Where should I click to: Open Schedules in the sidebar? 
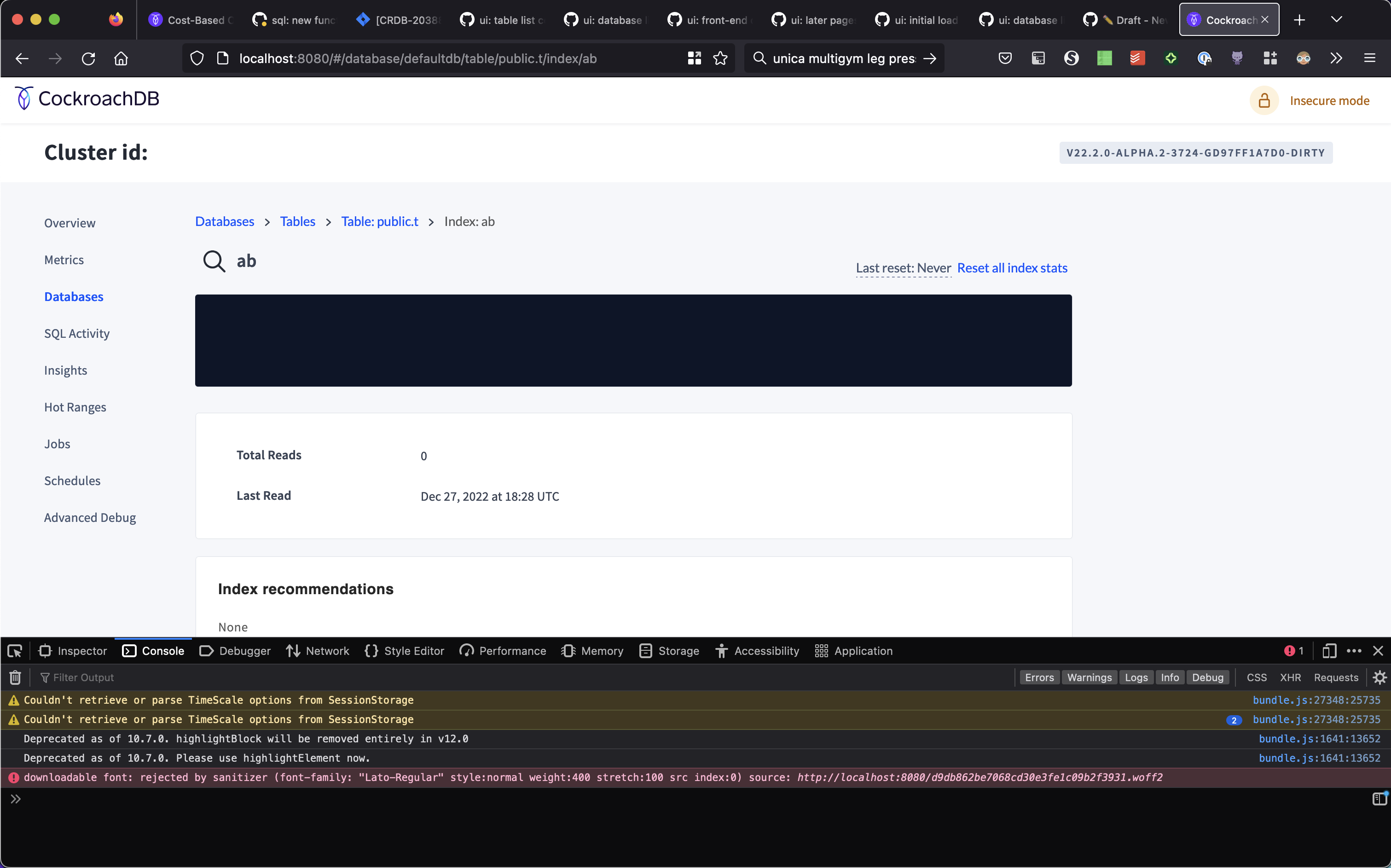pyautogui.click(x=72, y=480)
